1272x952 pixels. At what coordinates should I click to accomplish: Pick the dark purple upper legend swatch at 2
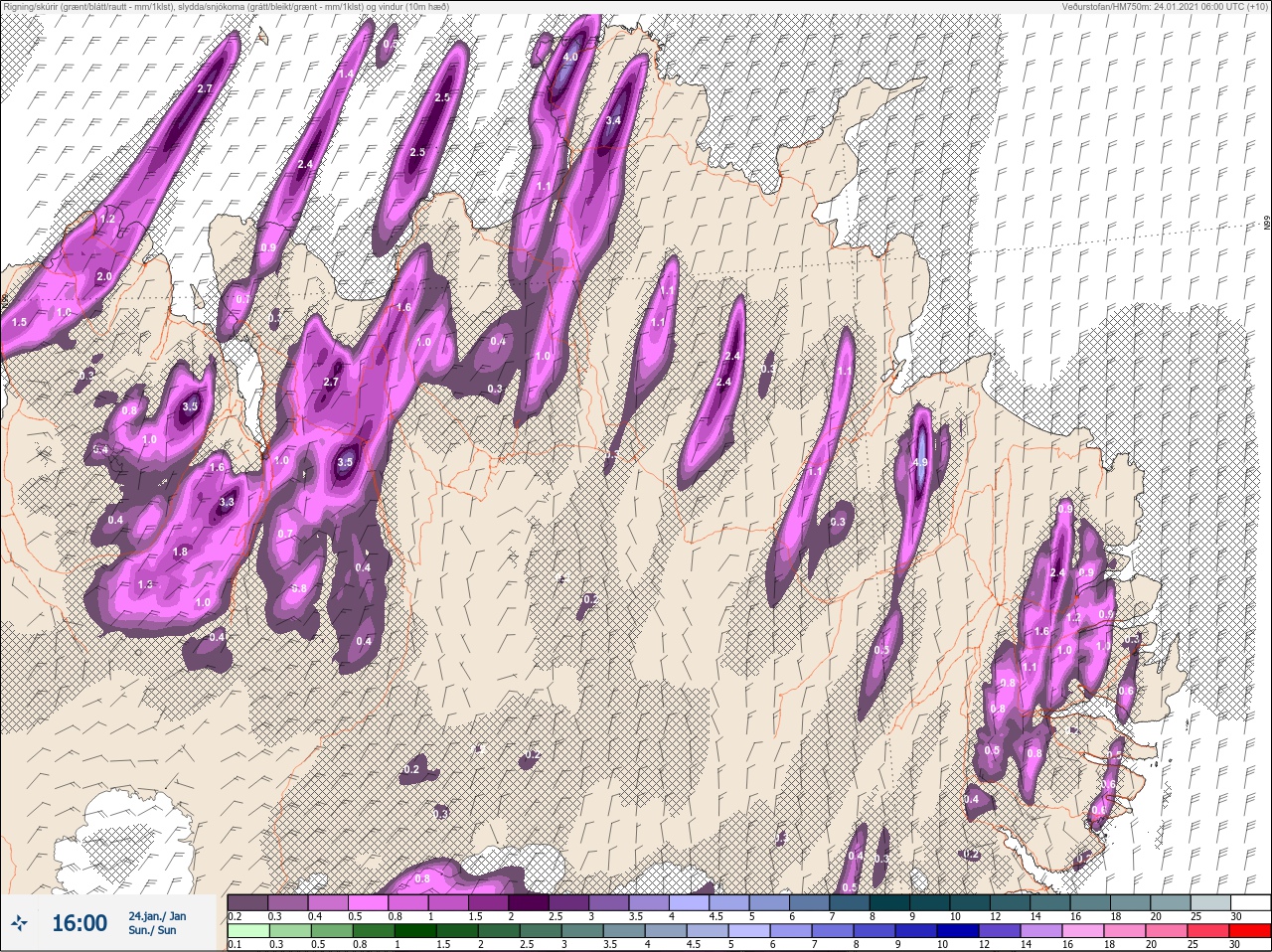point(530,902)
